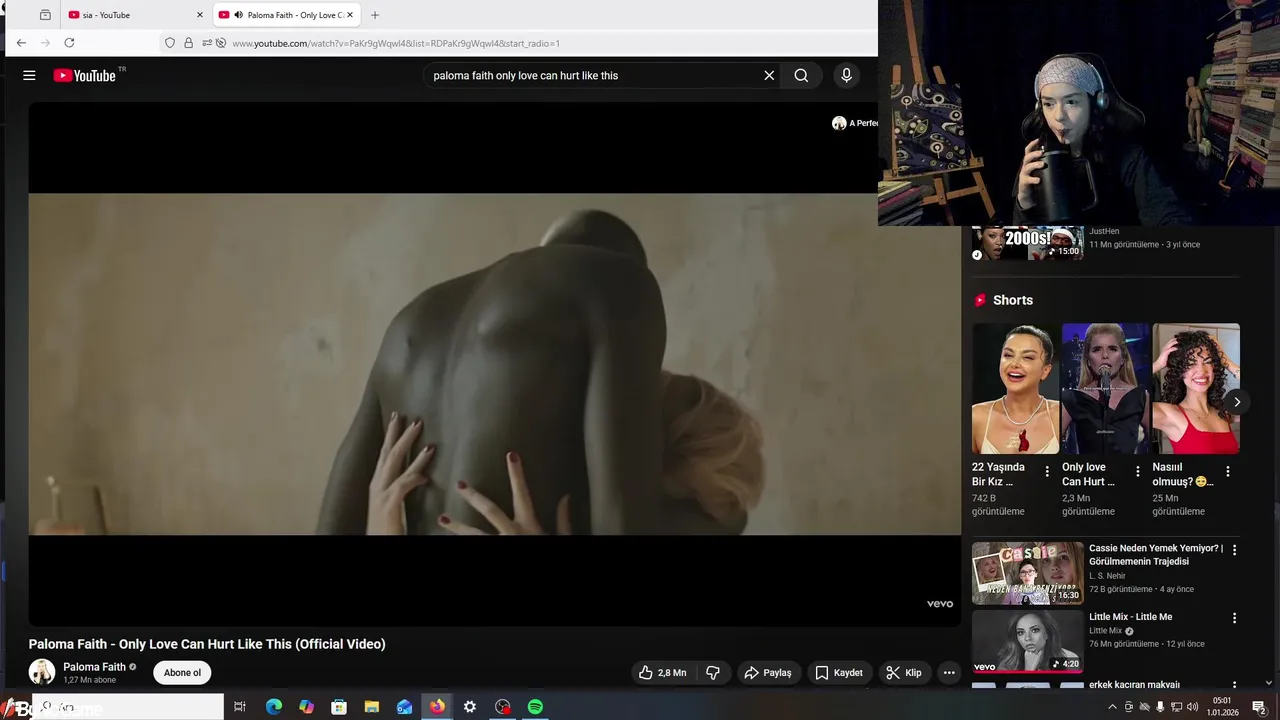The image size is (1280, 720).
Task: Open Copilot from the taskbar
Action: [x=306, y=707]
